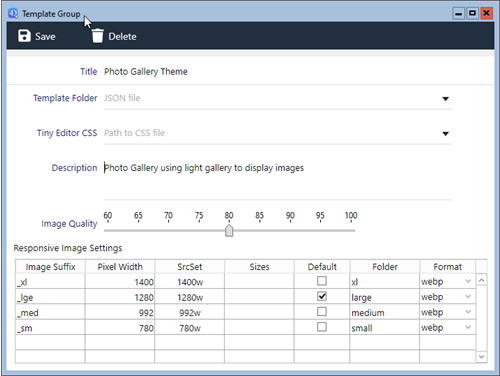Click the grid scrollbar up arrow
The width and height of the screenshot is (500, 376).
click(x=481, y=280)
